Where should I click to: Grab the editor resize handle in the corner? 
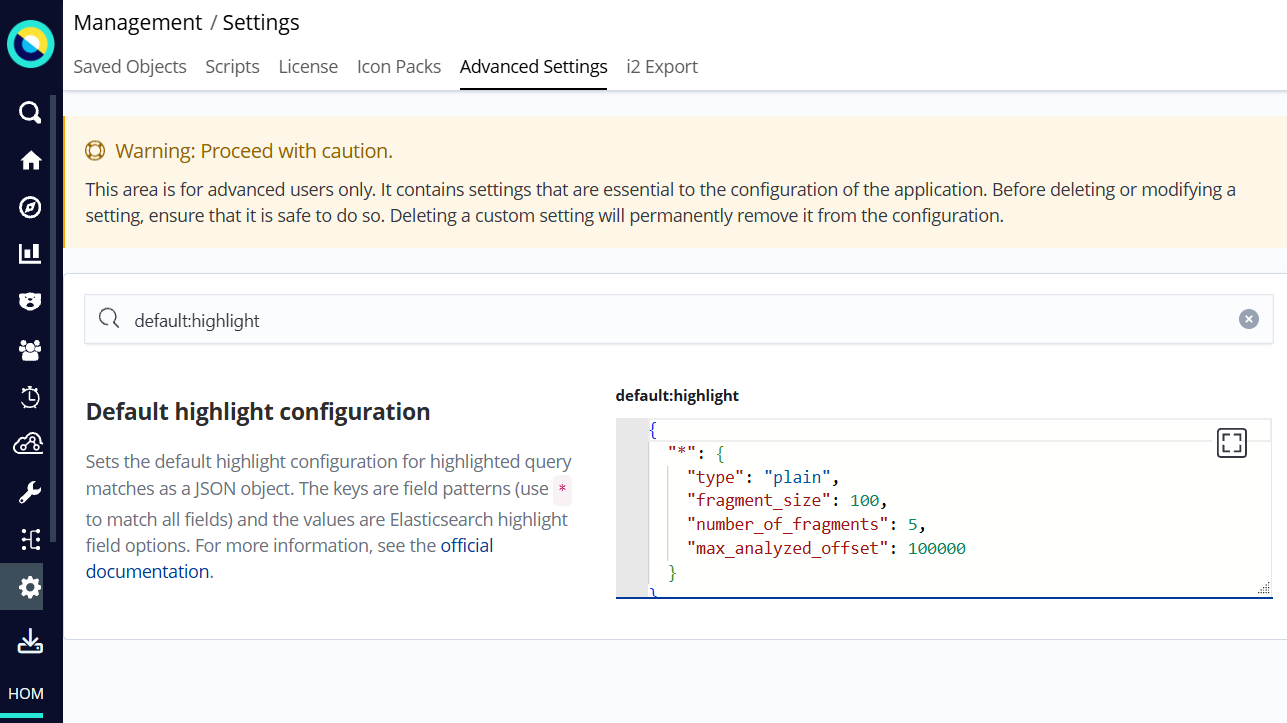pos(1263,588)
